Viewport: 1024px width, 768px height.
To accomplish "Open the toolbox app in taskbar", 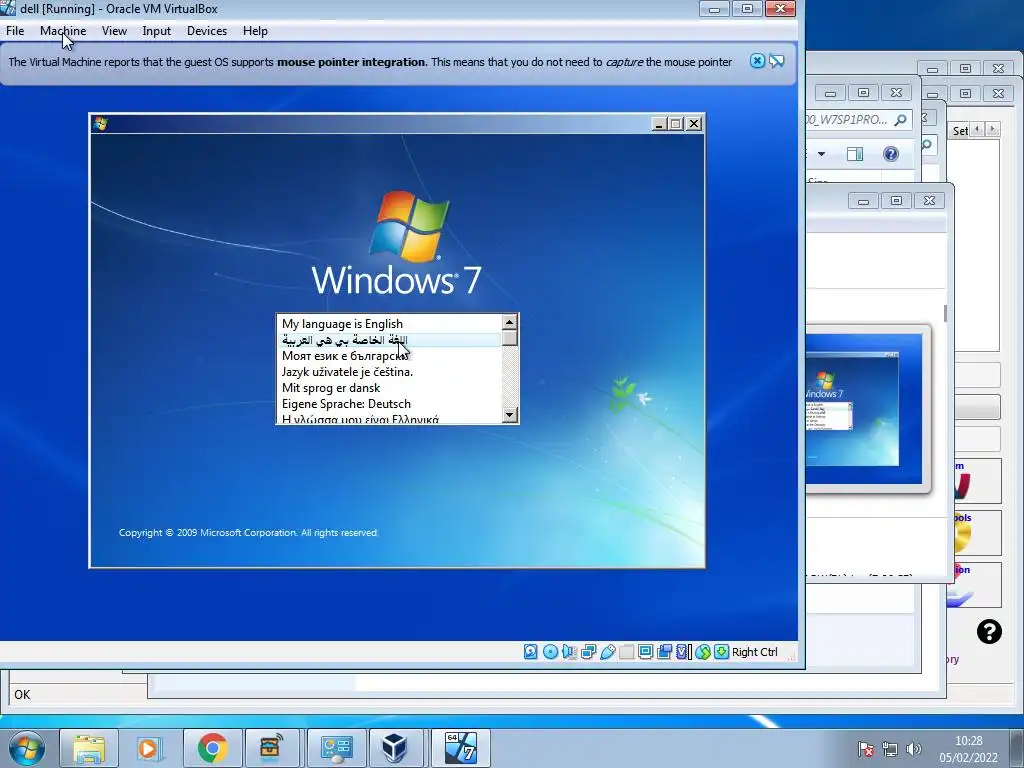I will [270, 748].
